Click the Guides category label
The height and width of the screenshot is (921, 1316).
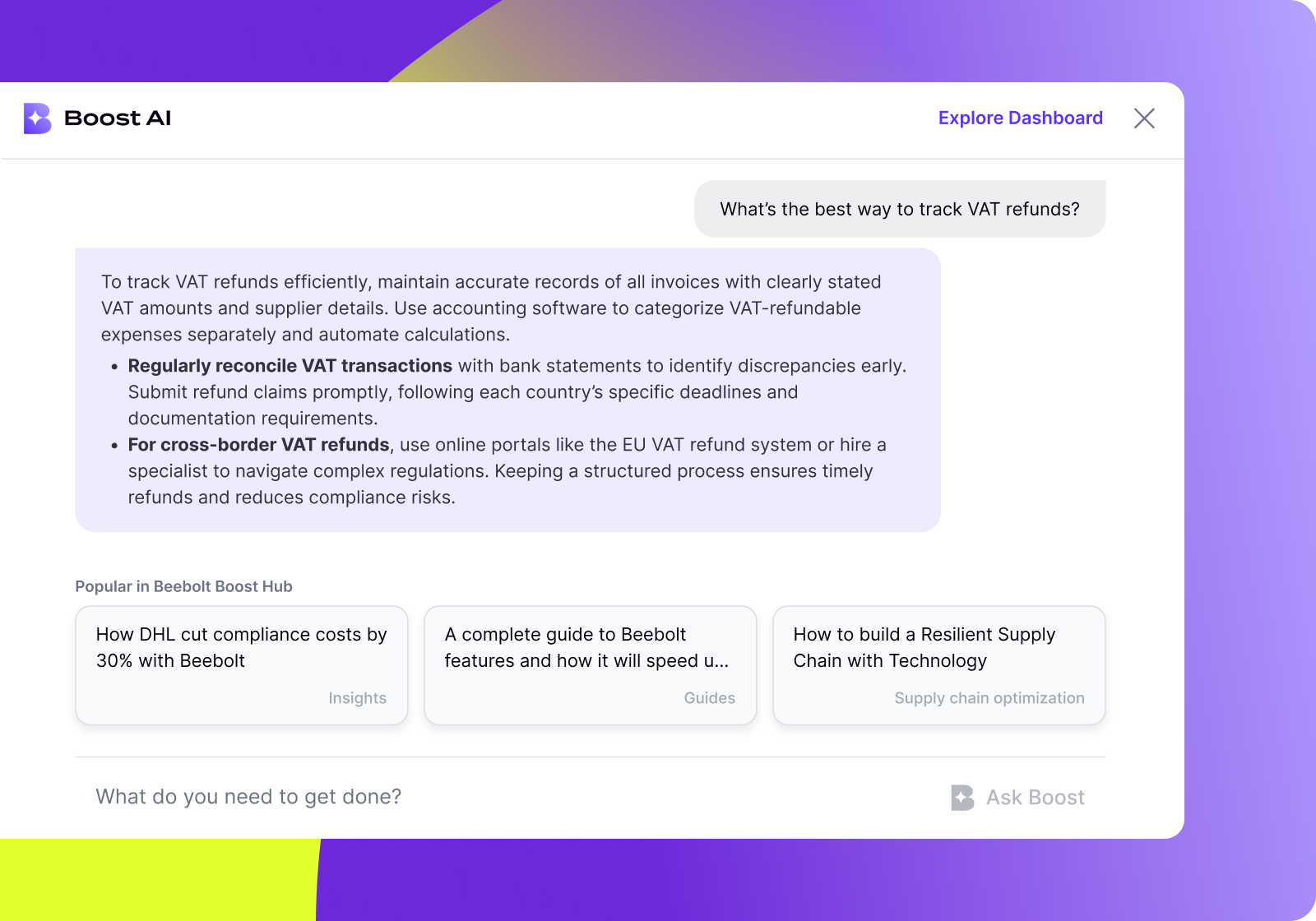(x=709, y=697)
